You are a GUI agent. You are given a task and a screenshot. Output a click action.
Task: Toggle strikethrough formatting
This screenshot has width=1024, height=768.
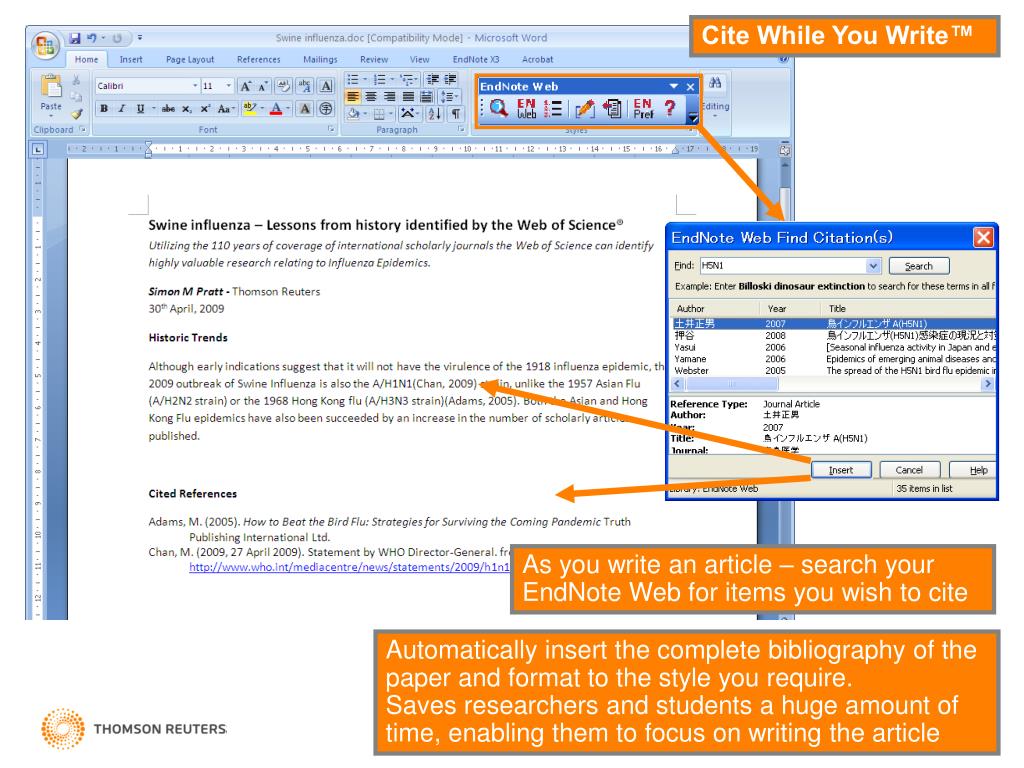click(168, 109)
